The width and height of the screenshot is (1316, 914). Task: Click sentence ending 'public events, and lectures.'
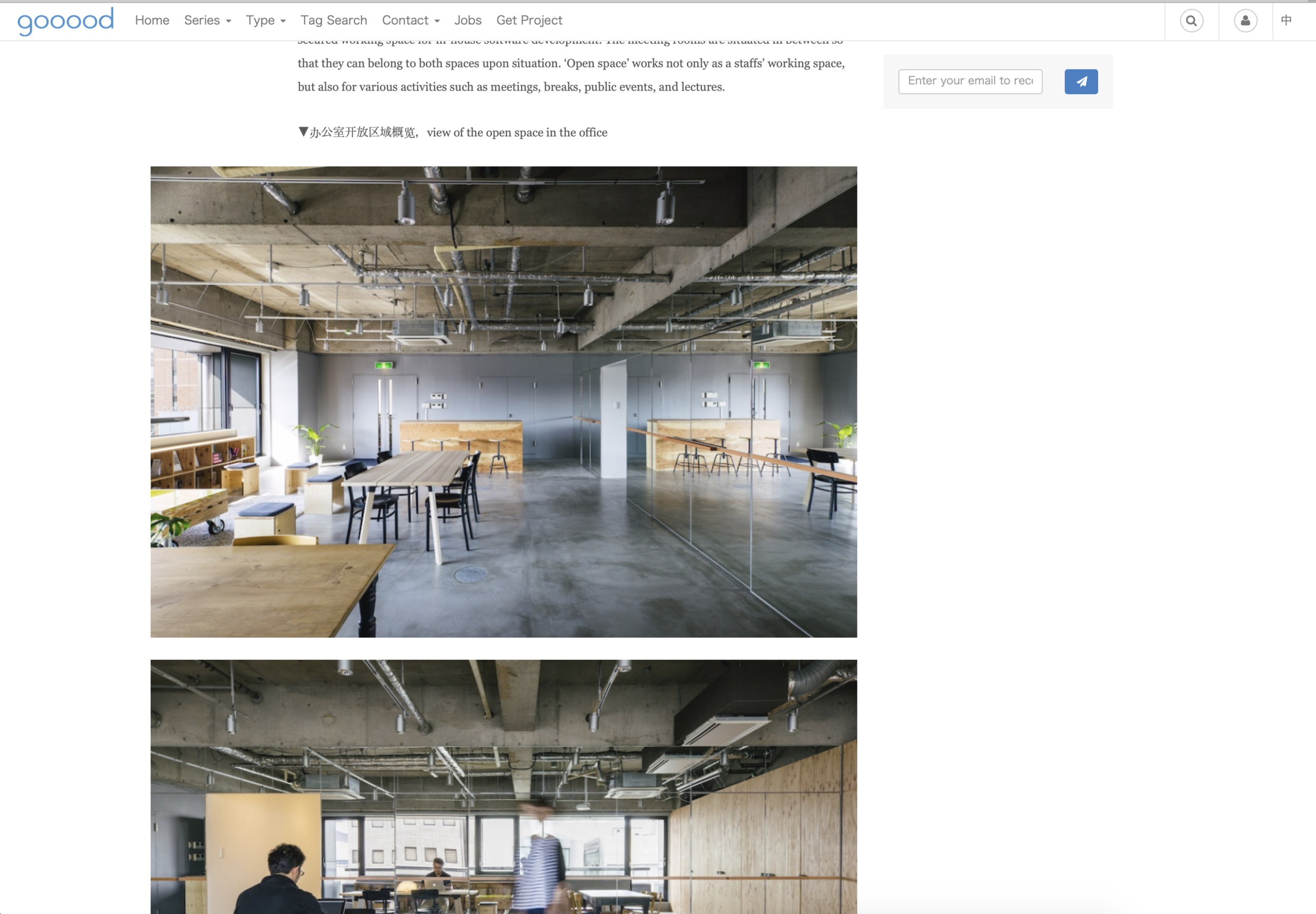coord(511,87)
